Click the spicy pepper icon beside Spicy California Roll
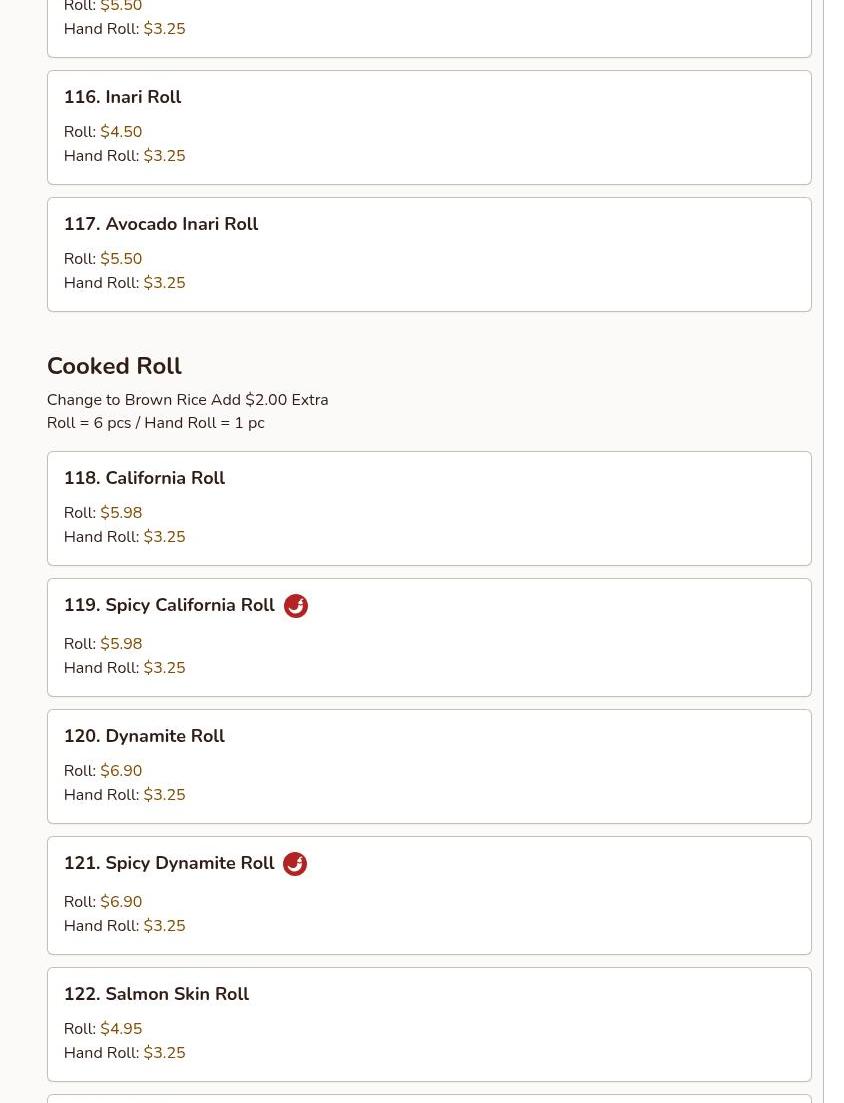The image size is (844, 1103). click(296, 606)
